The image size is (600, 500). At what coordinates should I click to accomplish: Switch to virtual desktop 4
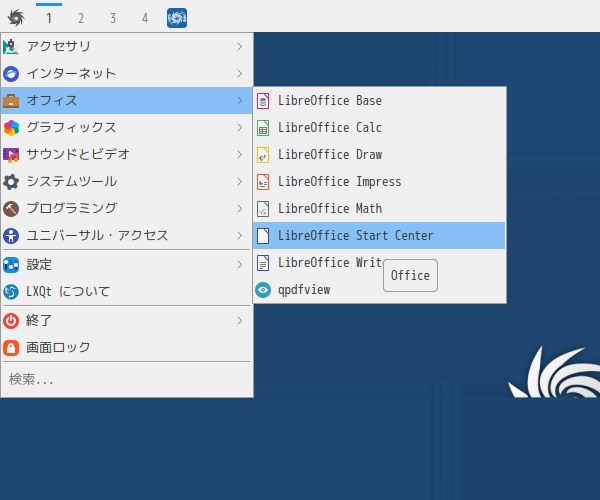pos(145,18)
